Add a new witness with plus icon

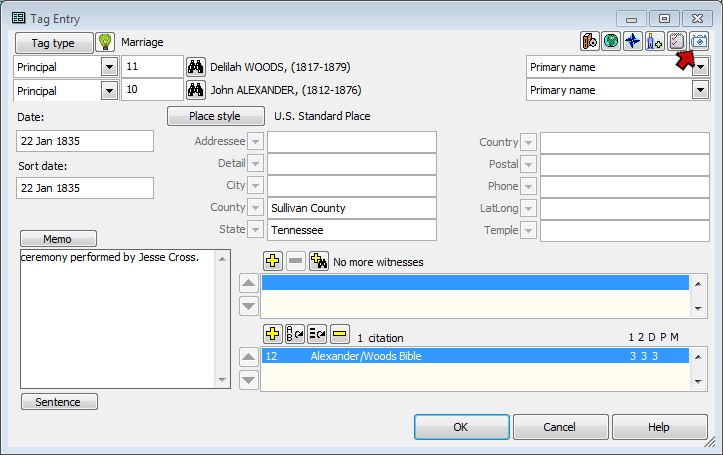(x=272, y=261)
